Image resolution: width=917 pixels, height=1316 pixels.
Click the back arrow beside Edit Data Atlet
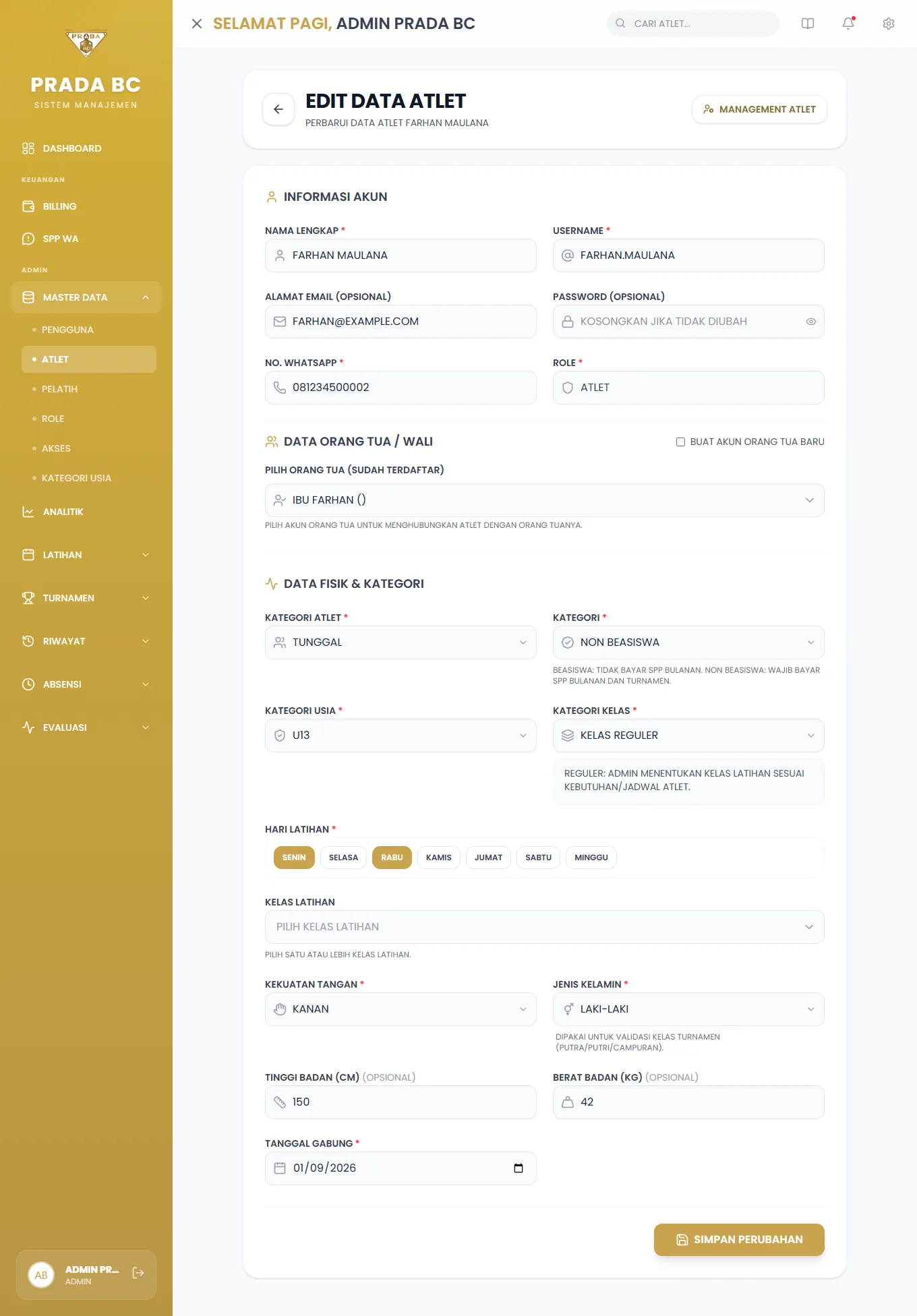coord(278,109)
